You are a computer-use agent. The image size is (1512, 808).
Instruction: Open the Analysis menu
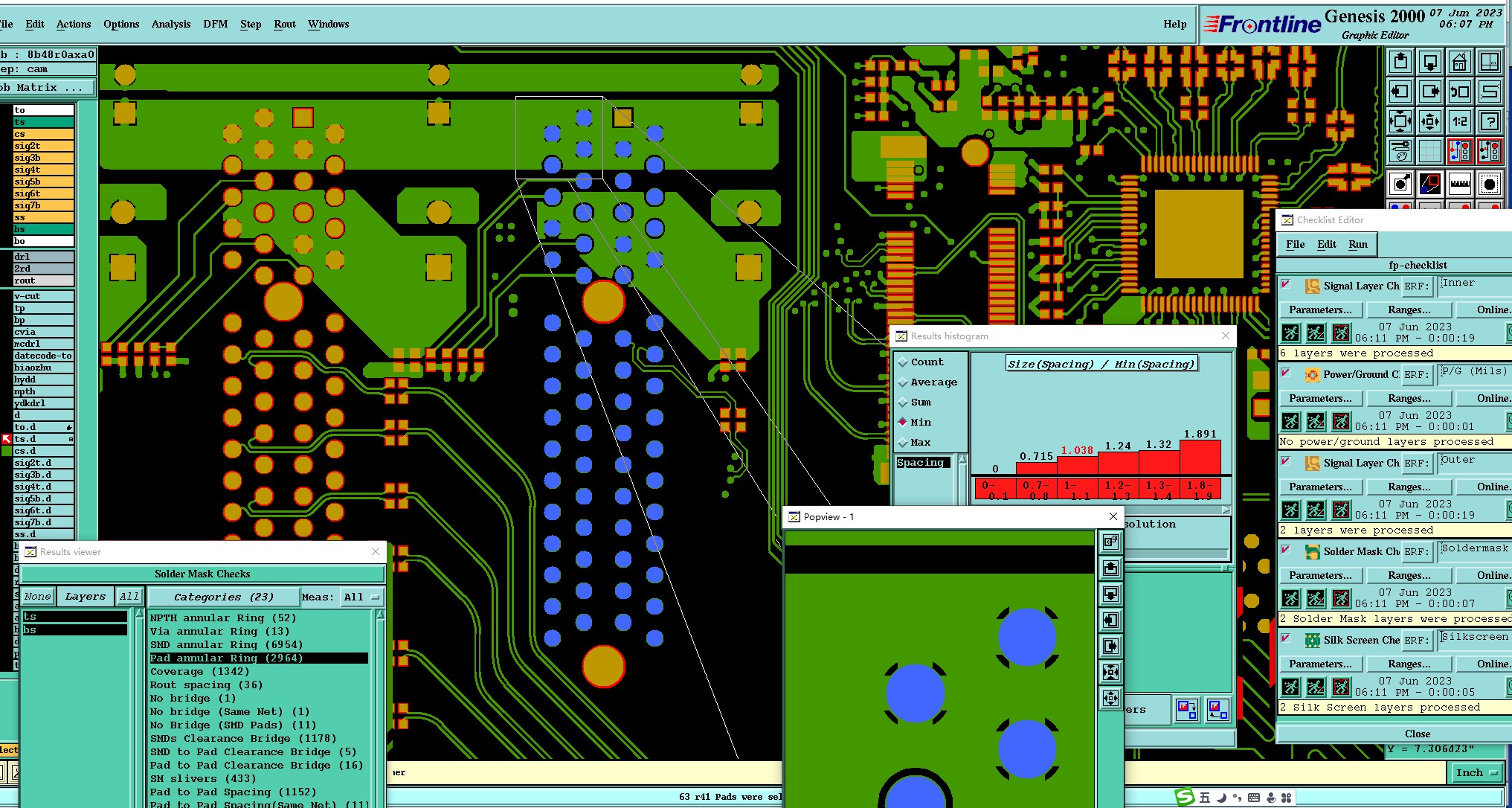(171, 24)
